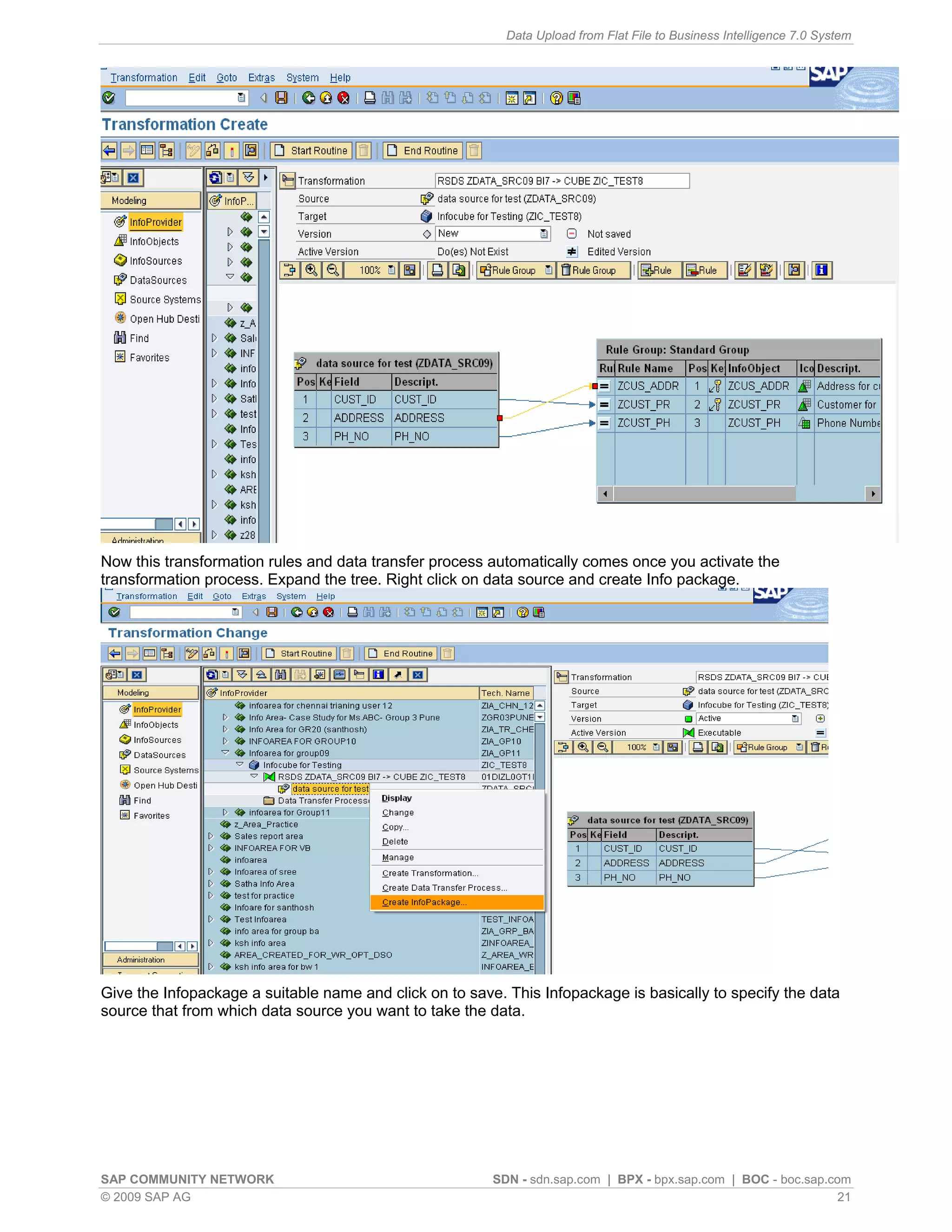
Task: Select Source Systems in Transformation Change Modeling list
Action: [166, 770]
